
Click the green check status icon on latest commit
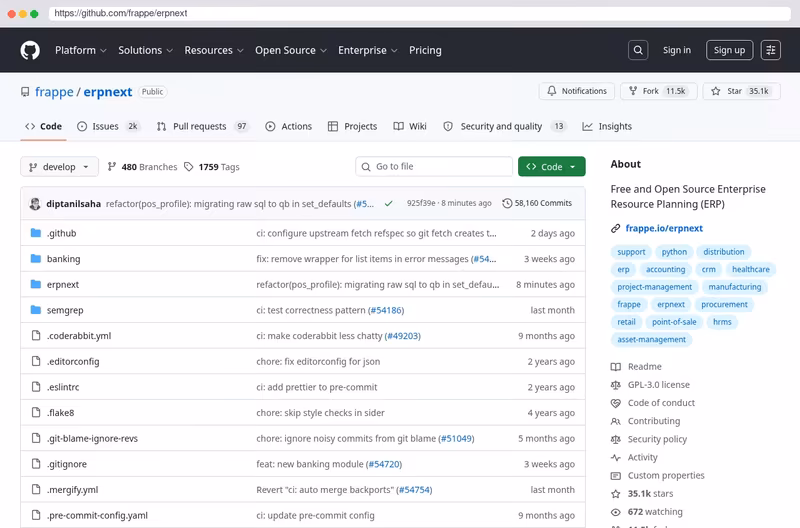coord(389,204)
